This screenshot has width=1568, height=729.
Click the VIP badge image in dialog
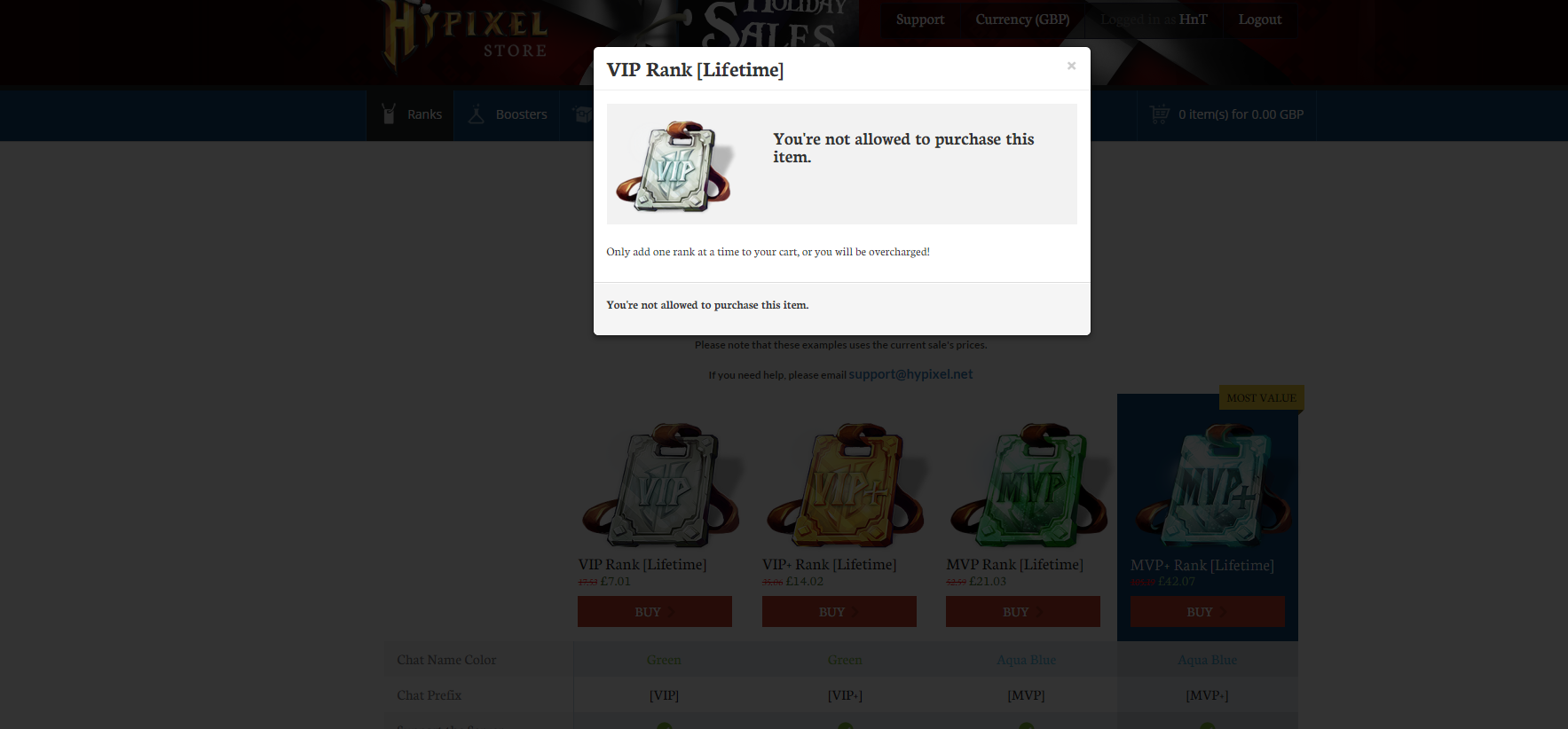point(674,165)
